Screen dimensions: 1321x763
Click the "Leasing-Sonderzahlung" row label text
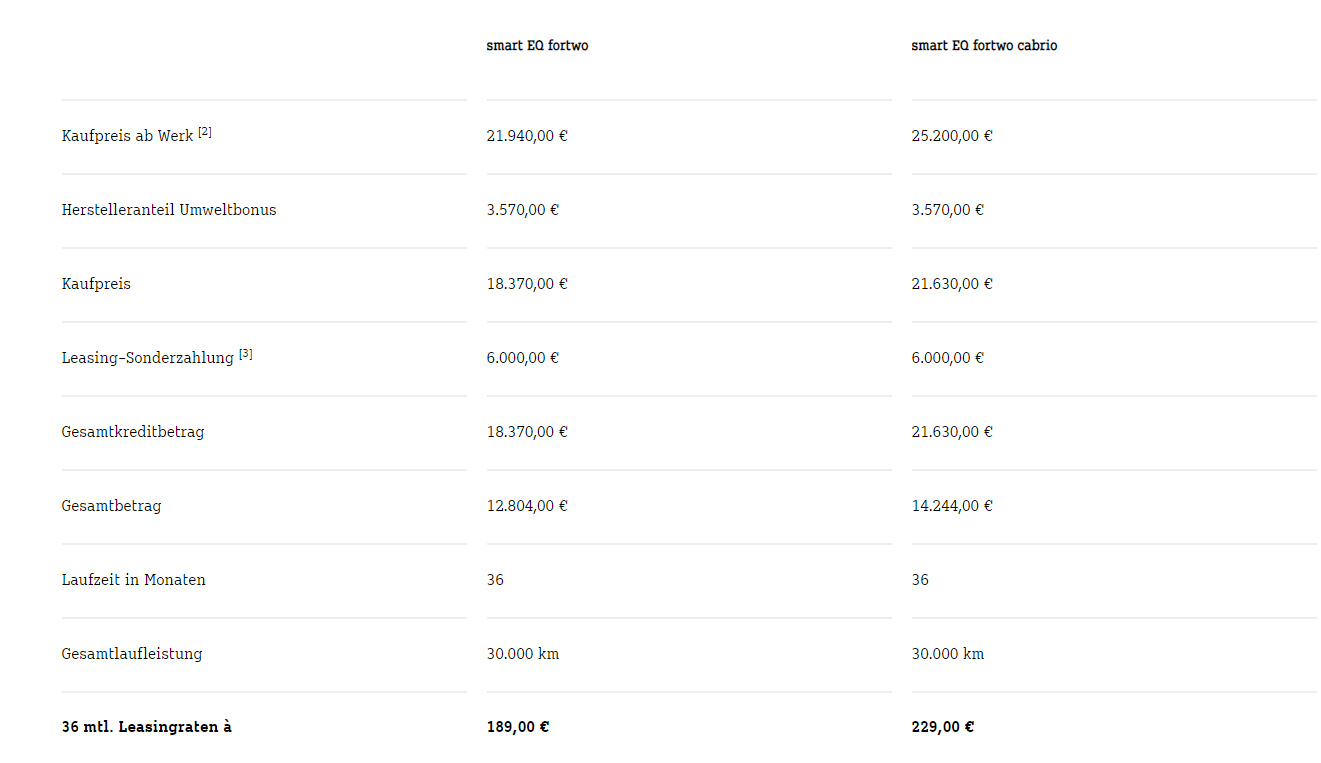147,358
